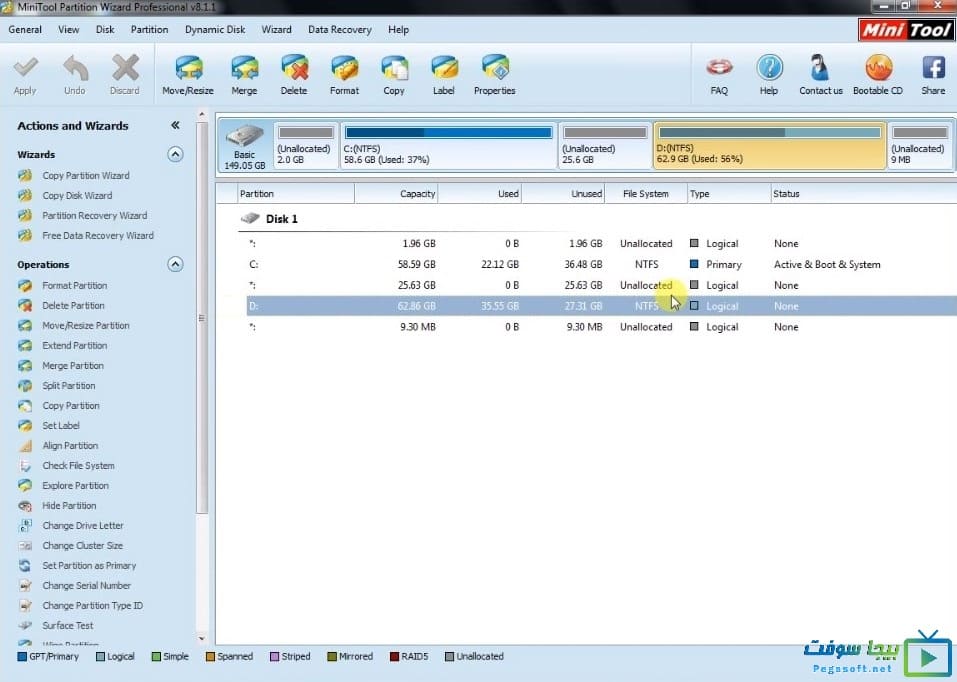Click the Facebook Share icon

[x=933, y=67]
